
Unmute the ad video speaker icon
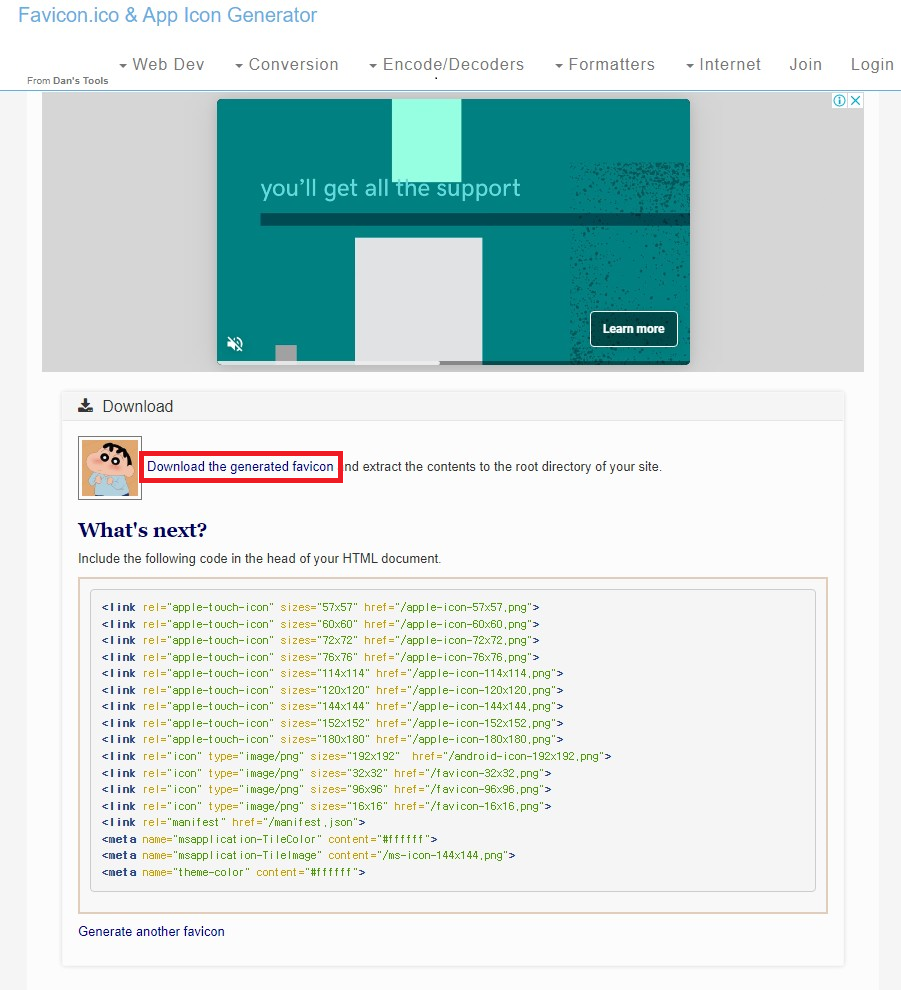(235, 343)
